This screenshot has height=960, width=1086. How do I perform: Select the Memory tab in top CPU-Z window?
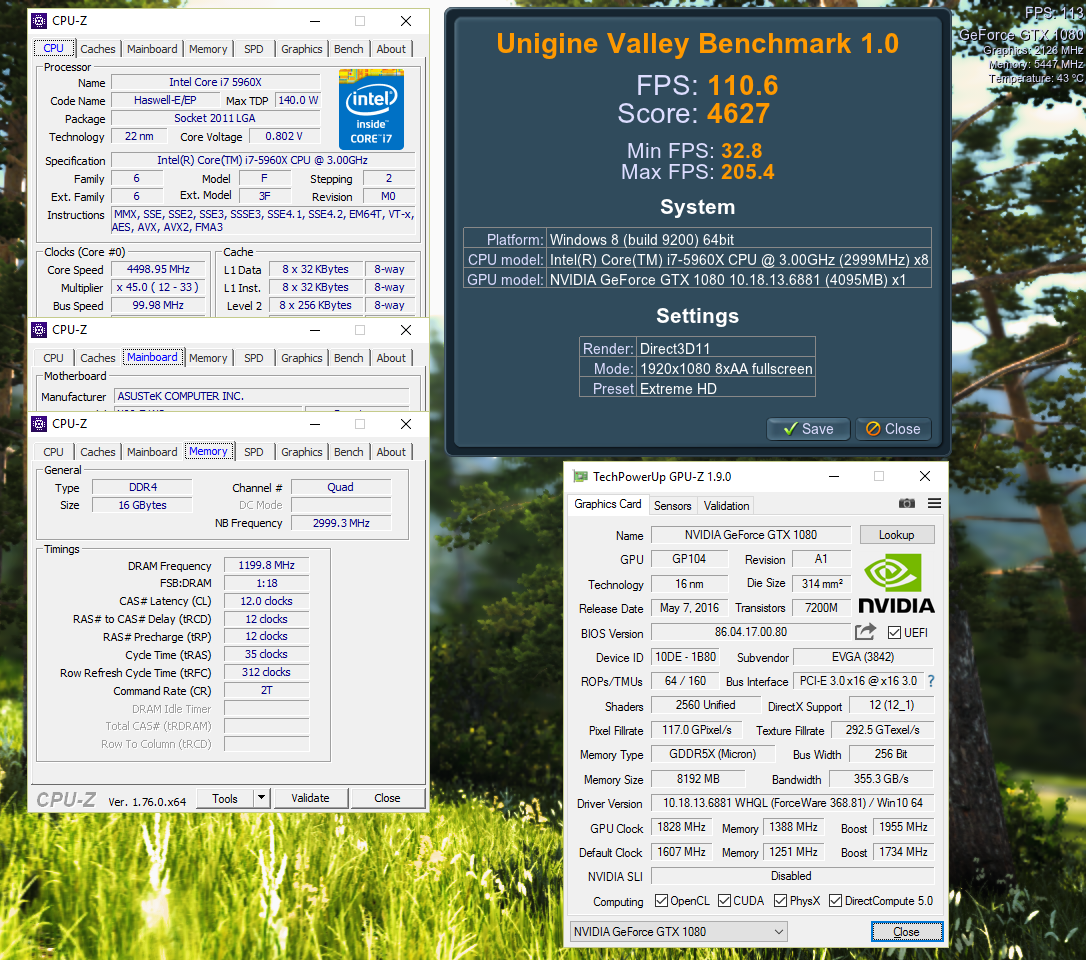[208, 49]
